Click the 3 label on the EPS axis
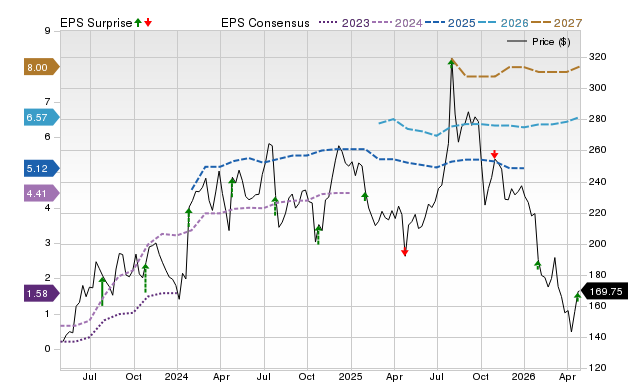 [47, 243]
